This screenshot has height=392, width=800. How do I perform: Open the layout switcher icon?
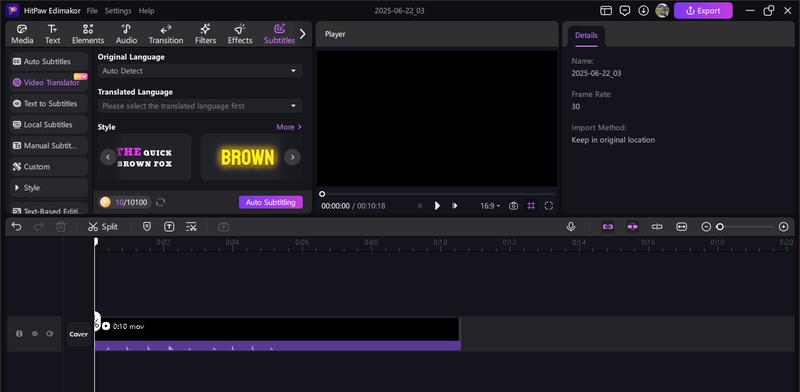click(606, 11)
